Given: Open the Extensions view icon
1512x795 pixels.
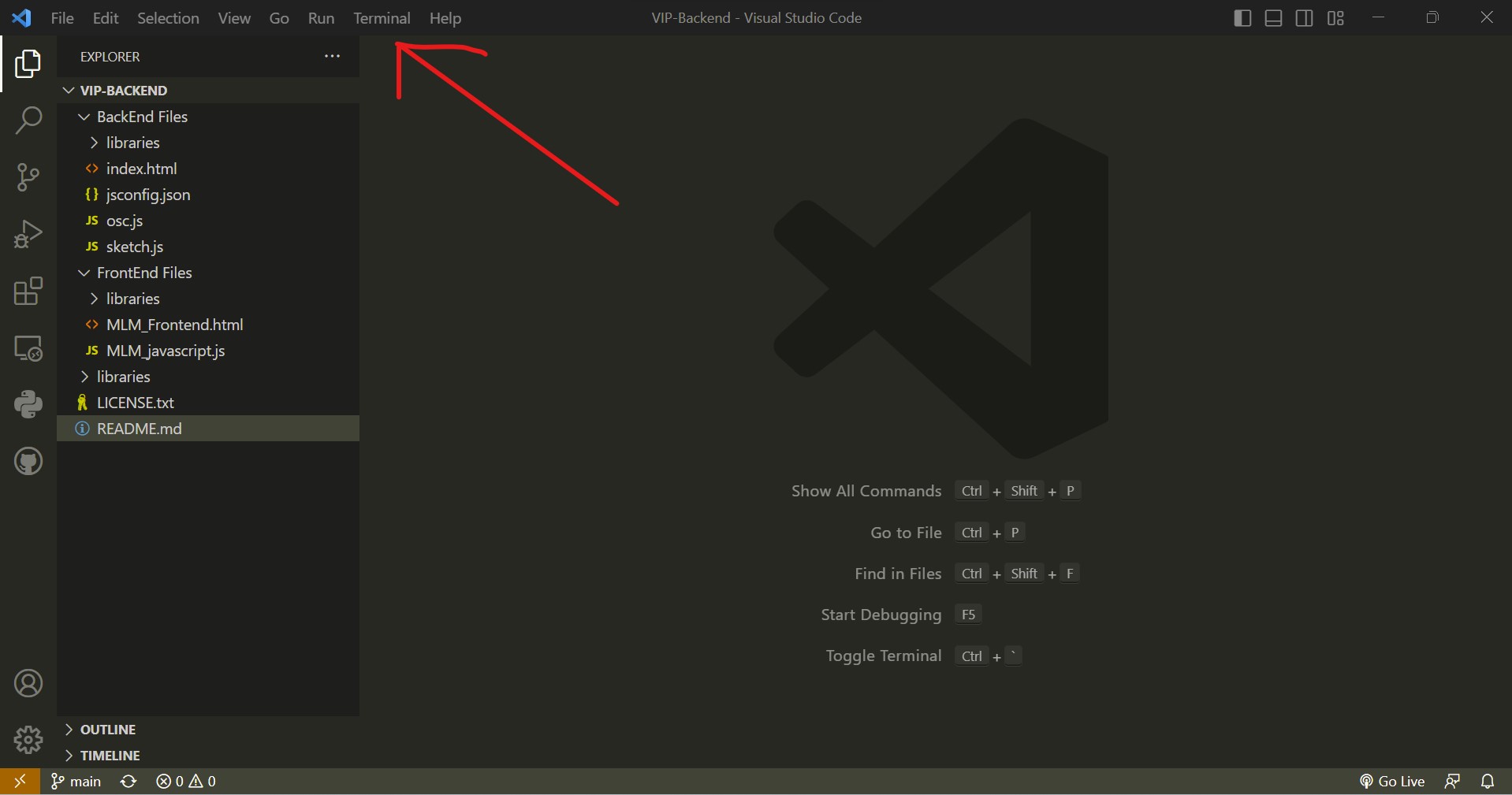Looking at the screenshot, I should [x=28, y=291].
